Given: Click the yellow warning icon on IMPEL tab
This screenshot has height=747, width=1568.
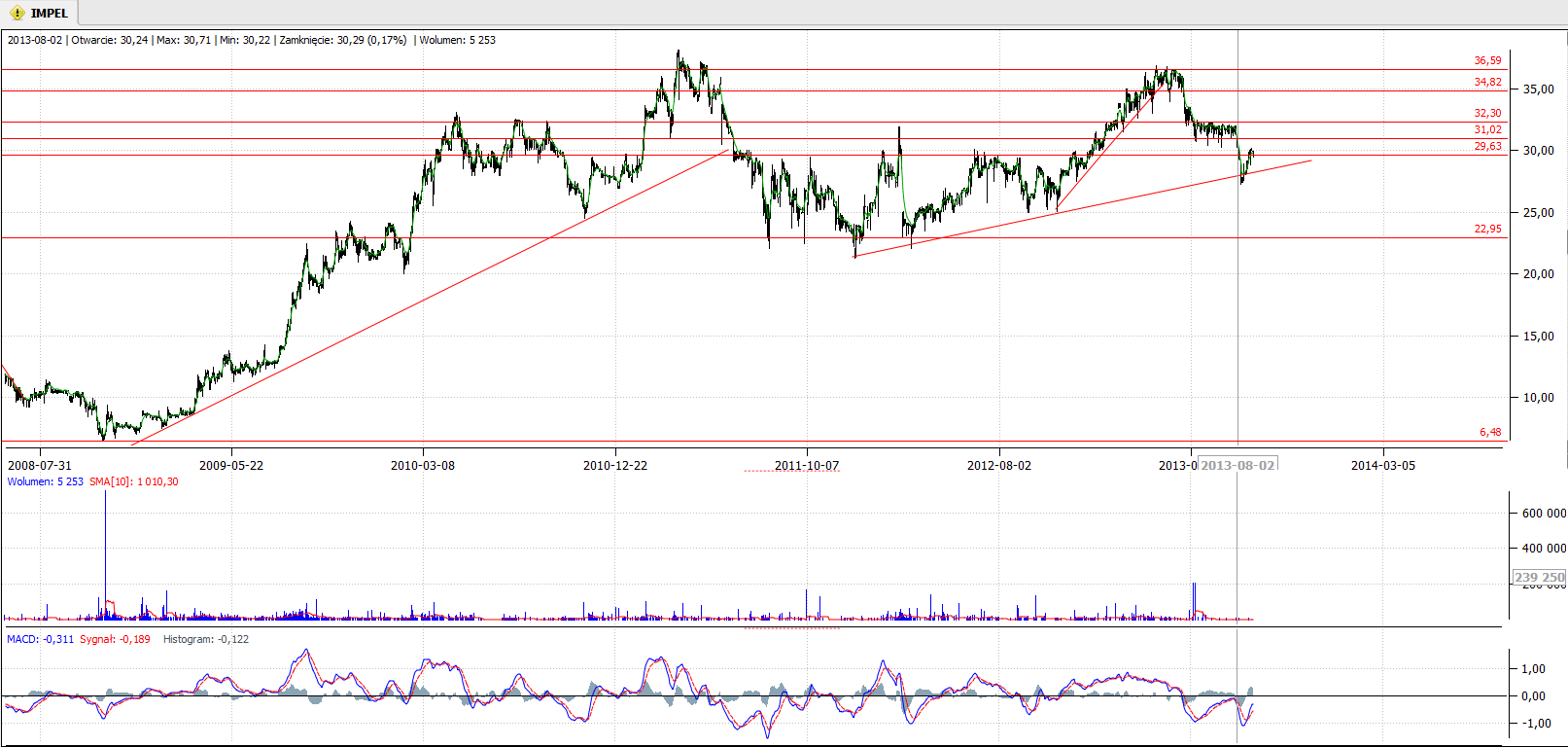Looking at the screenshot, I should click(17, 13).
